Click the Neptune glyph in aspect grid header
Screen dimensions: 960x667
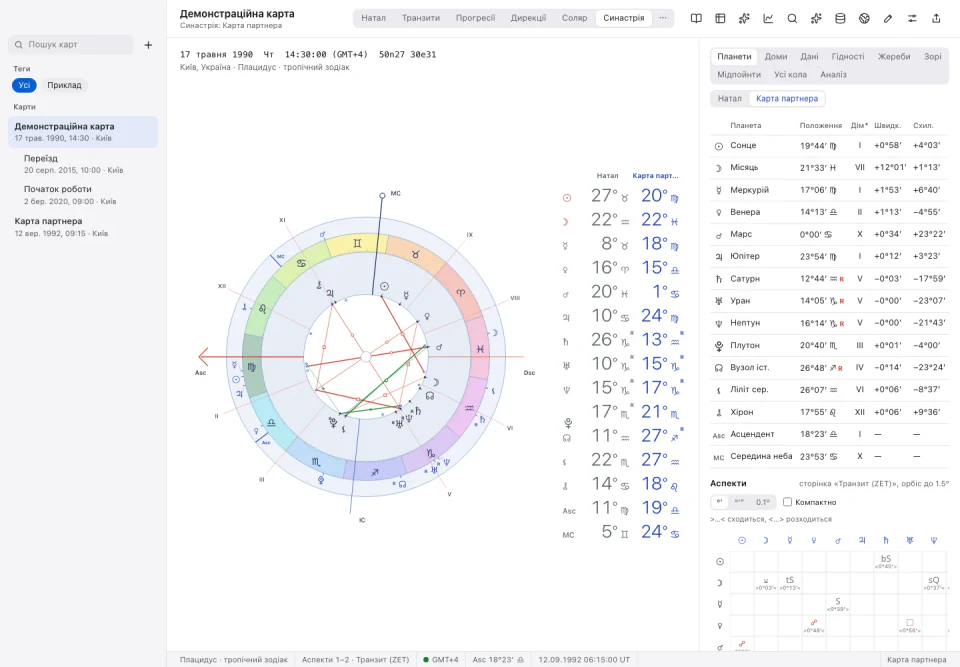(x=934, y=540)
